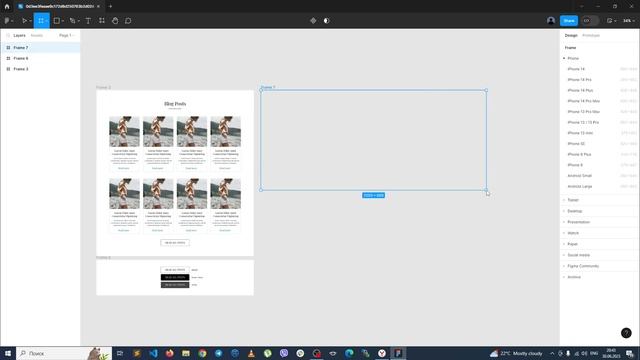Select the Frame tool
Screen dimensions: 640x360
pyautogui.click(x=41, y=21)
